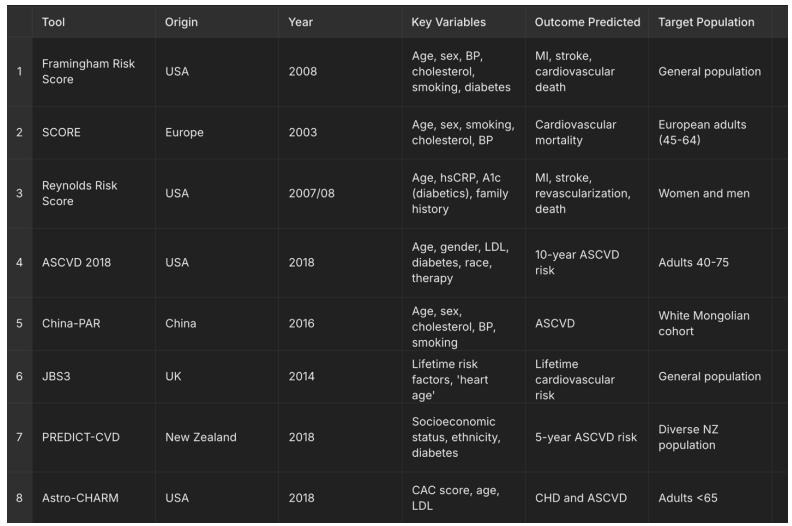Select the Key Variables column header
Viewport: 792px width, 526px height.
tap(449, 22)
